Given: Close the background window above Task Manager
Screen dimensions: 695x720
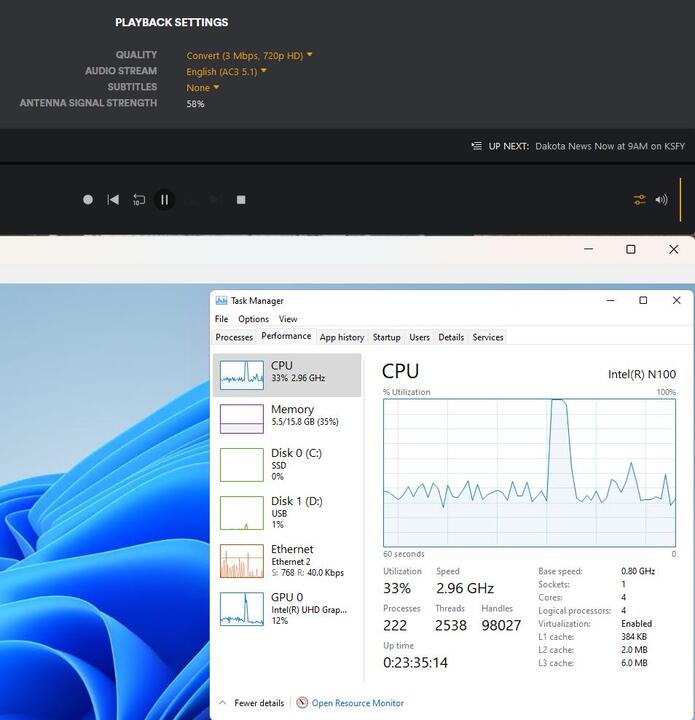Looking at the screenshot, I should coord(673,249).
